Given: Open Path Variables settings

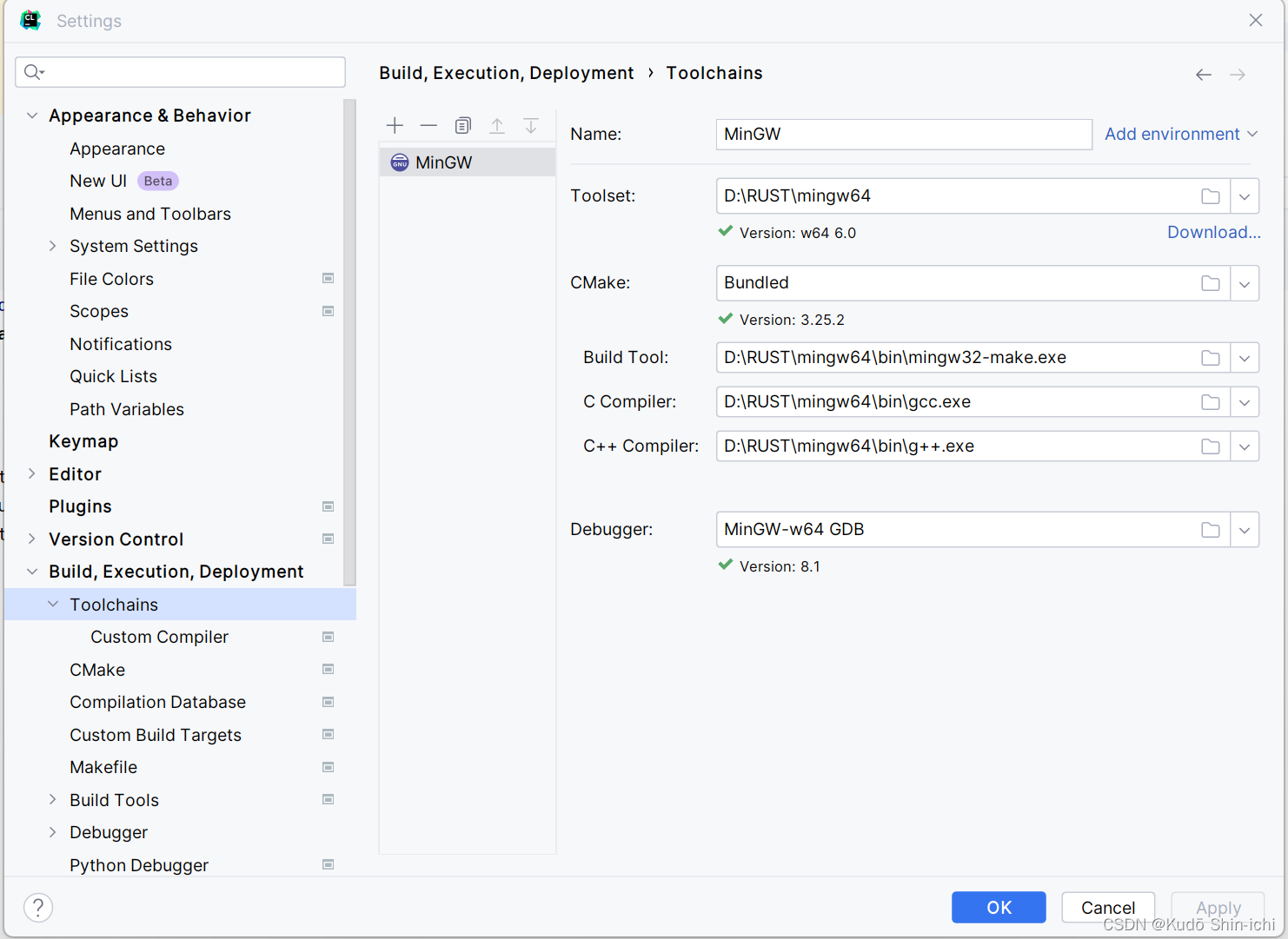Looking at the screenshot, I should point(127,409).
